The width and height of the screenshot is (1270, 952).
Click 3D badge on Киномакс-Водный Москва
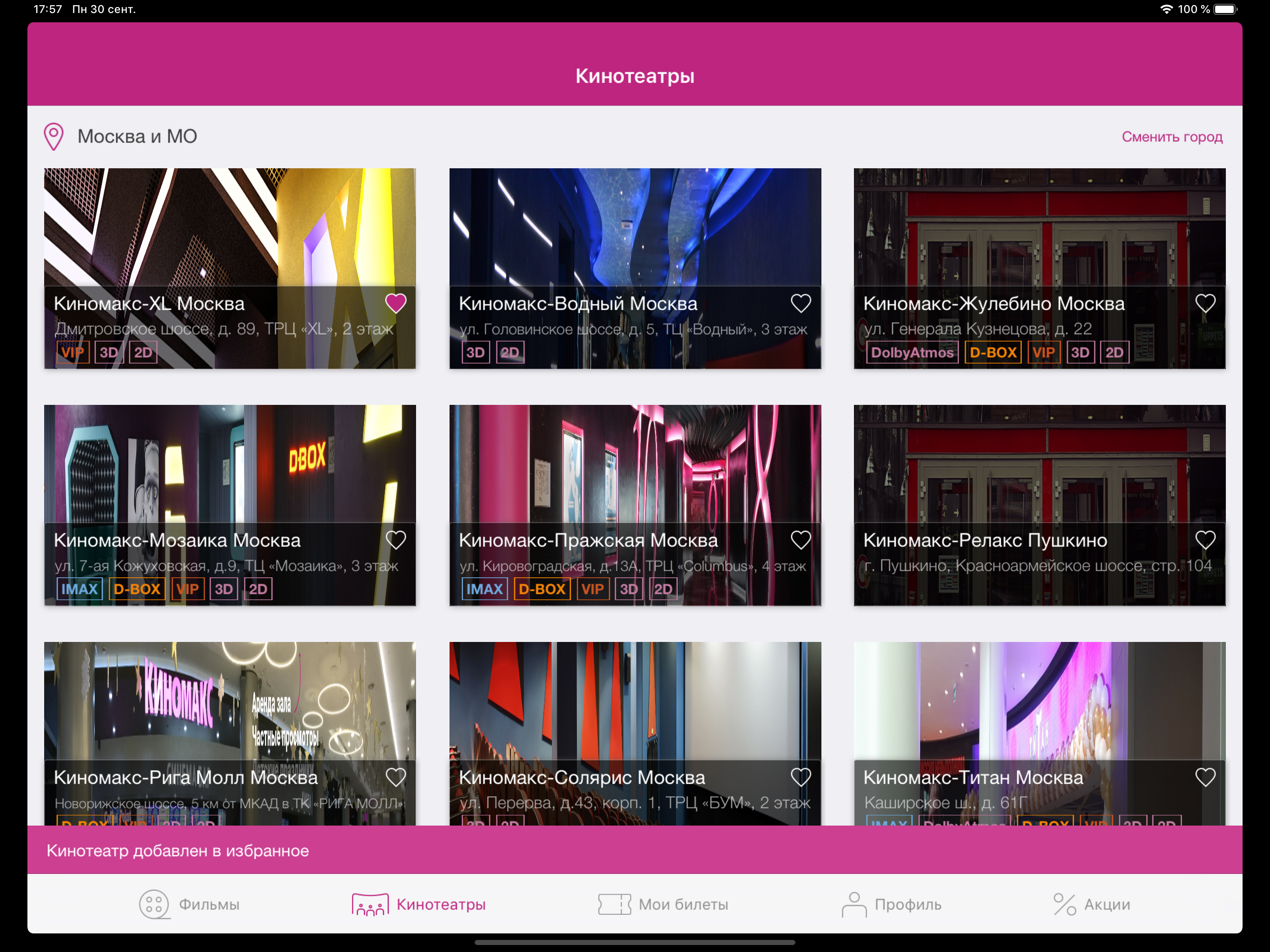(x=476, y=352)
